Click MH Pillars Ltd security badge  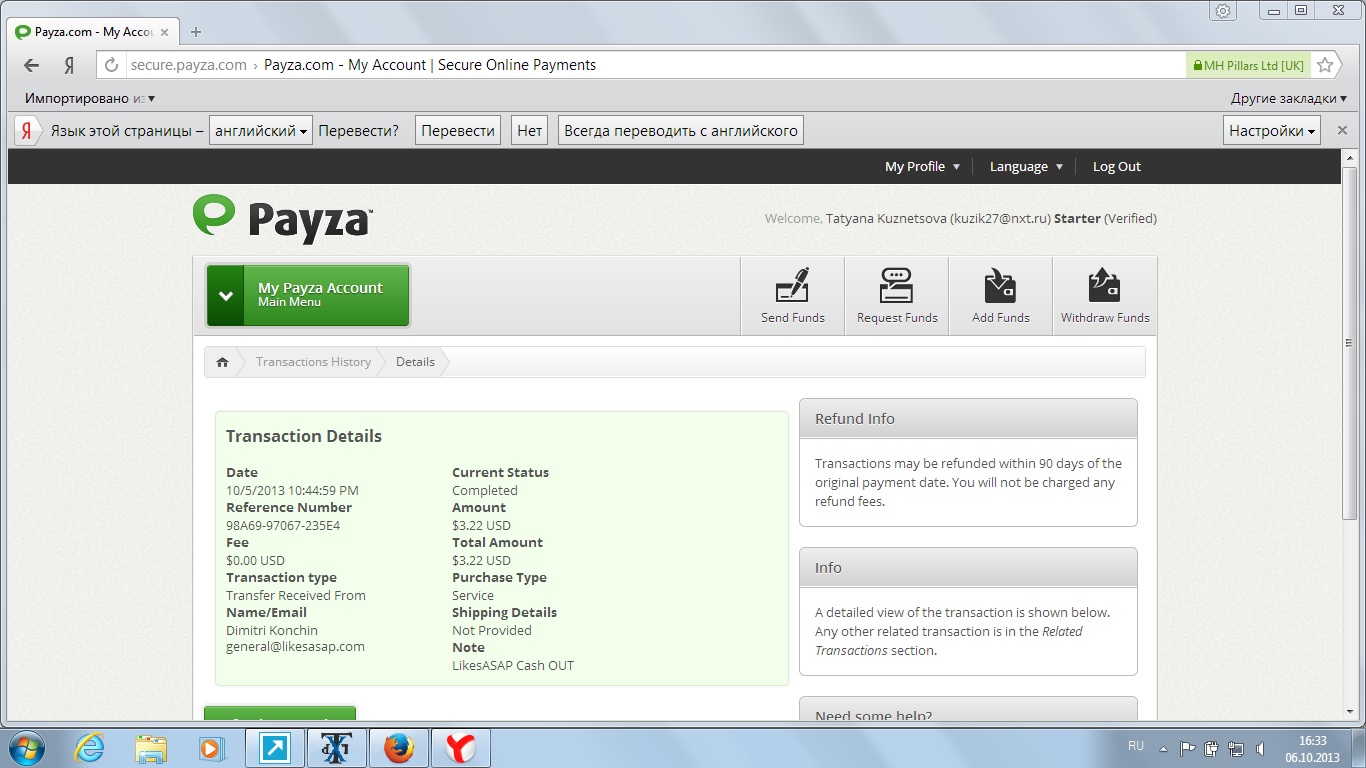pyautogui.click(x=1247, y=65)
